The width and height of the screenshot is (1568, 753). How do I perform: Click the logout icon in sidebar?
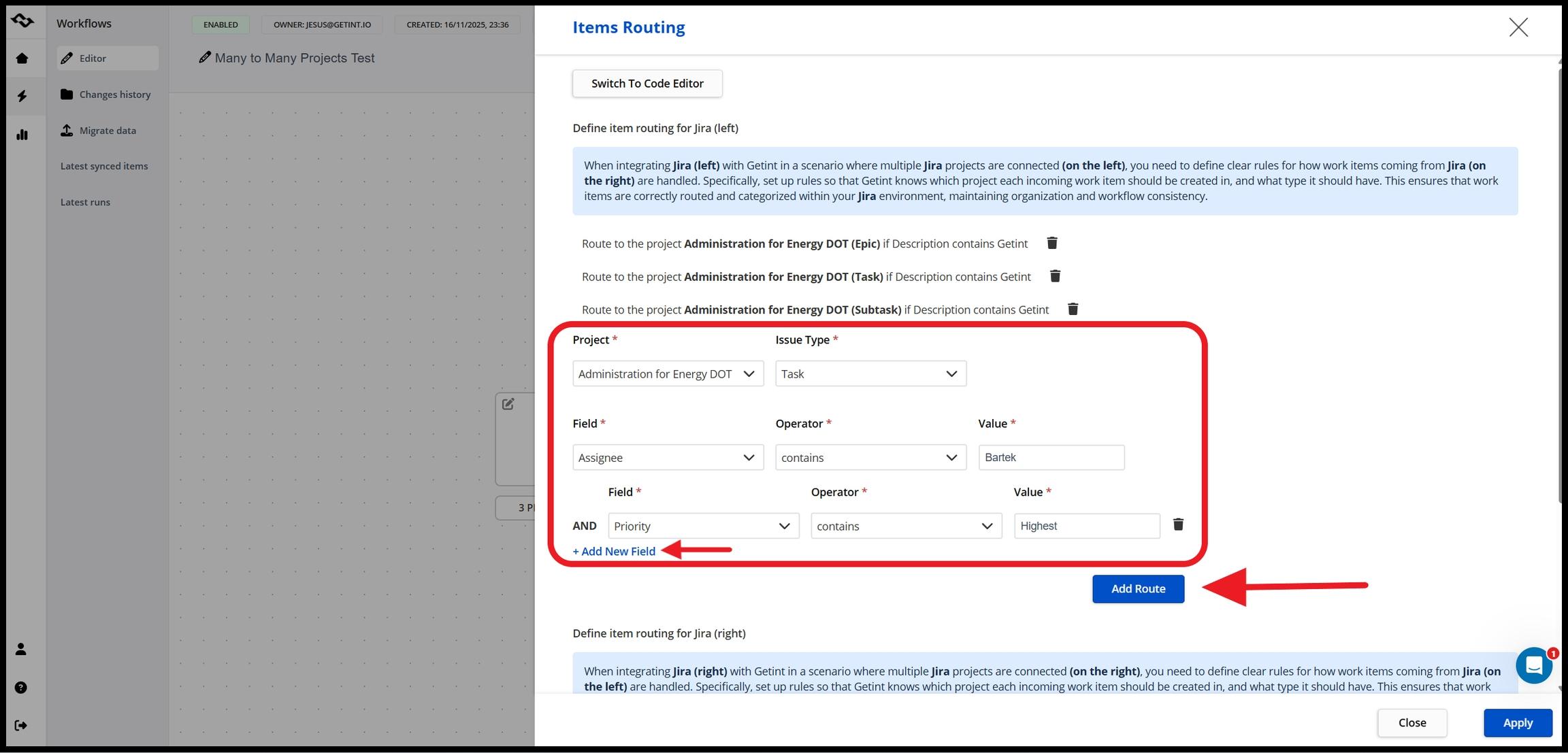[21, 725]
